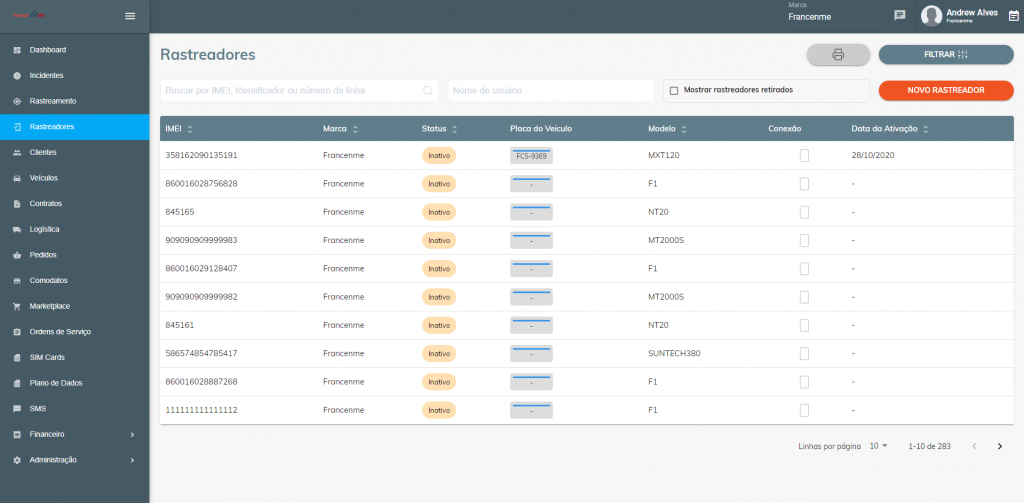Open Linhas por página dropdown
This screenshot has width=1024, height=503.
coord(878,446)
